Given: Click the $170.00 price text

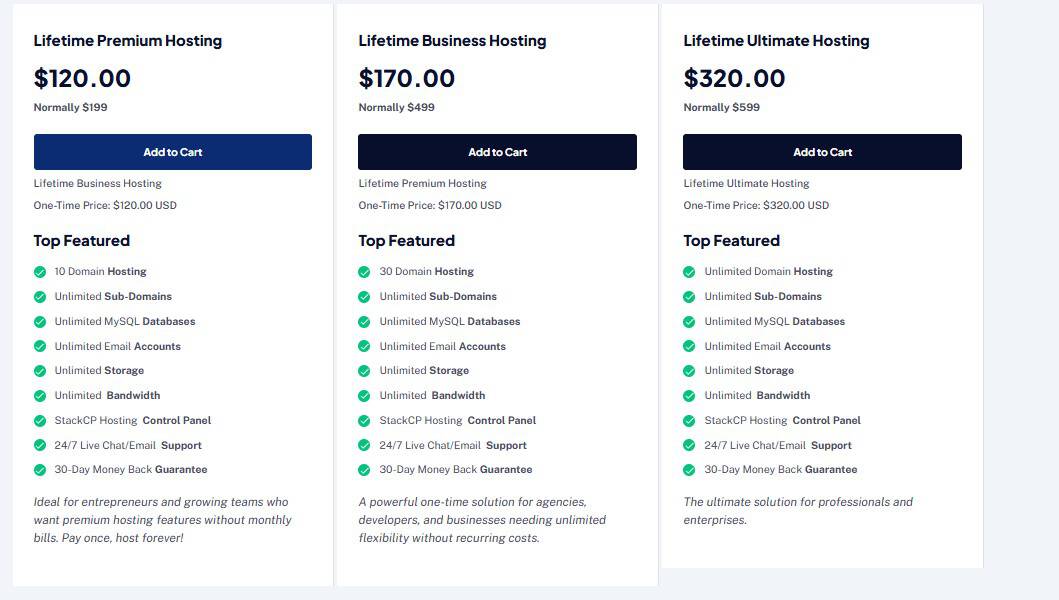Looking at the screenshot, I should point(406,78).
